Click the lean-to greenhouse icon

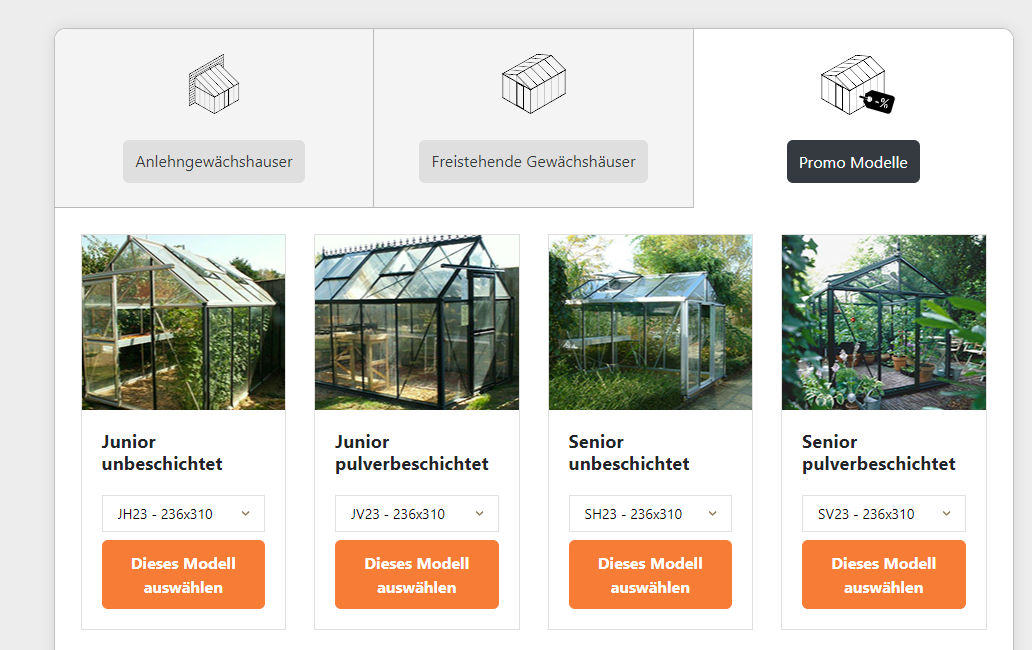point(214,84)
